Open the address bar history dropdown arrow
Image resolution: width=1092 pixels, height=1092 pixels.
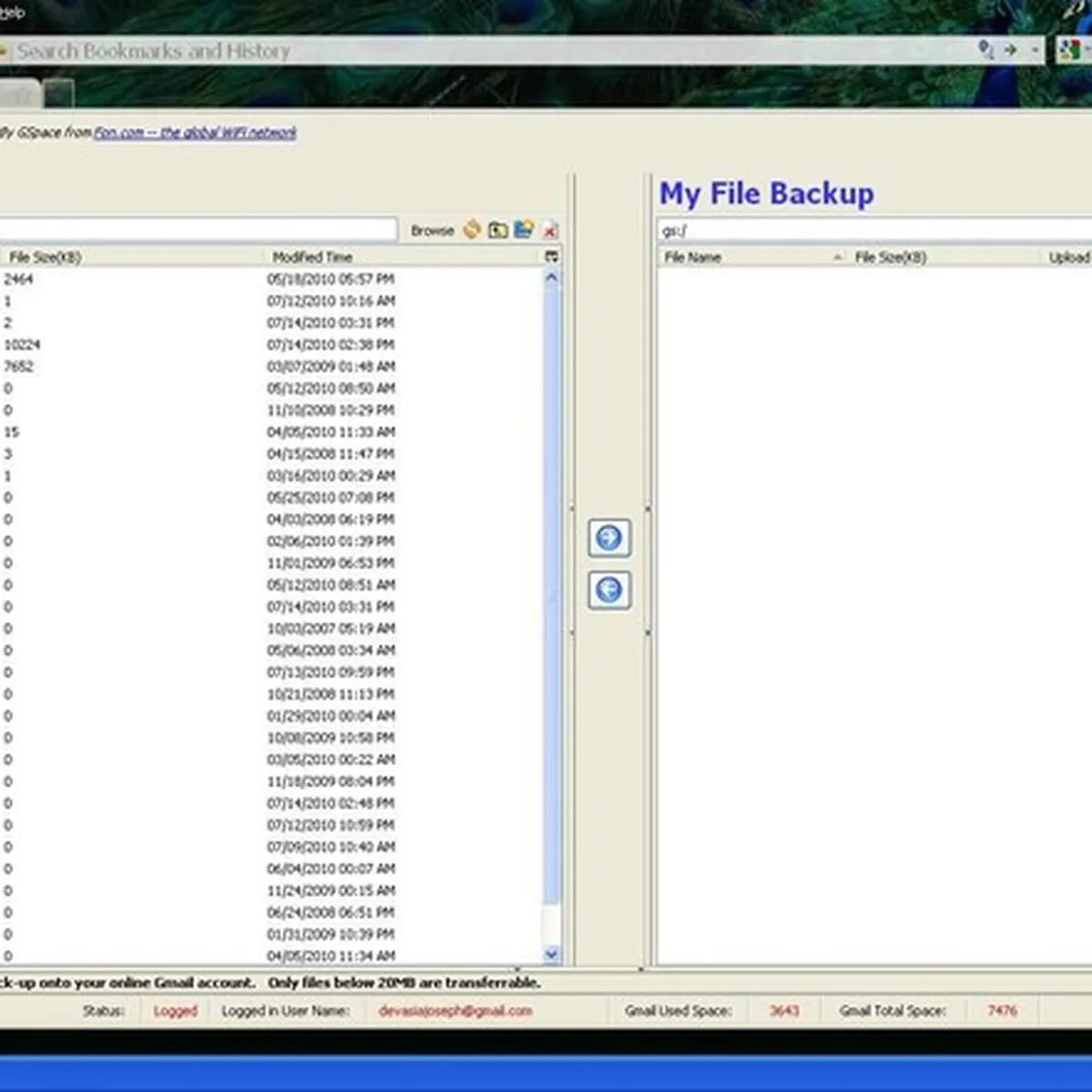tap(1036, 51)
